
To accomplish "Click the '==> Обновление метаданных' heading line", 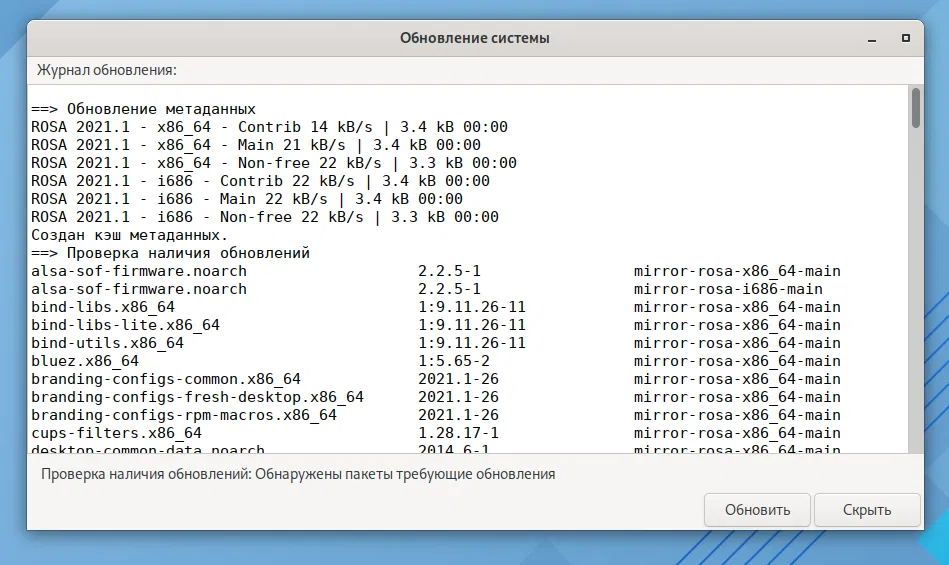I will tap(143, 109).
